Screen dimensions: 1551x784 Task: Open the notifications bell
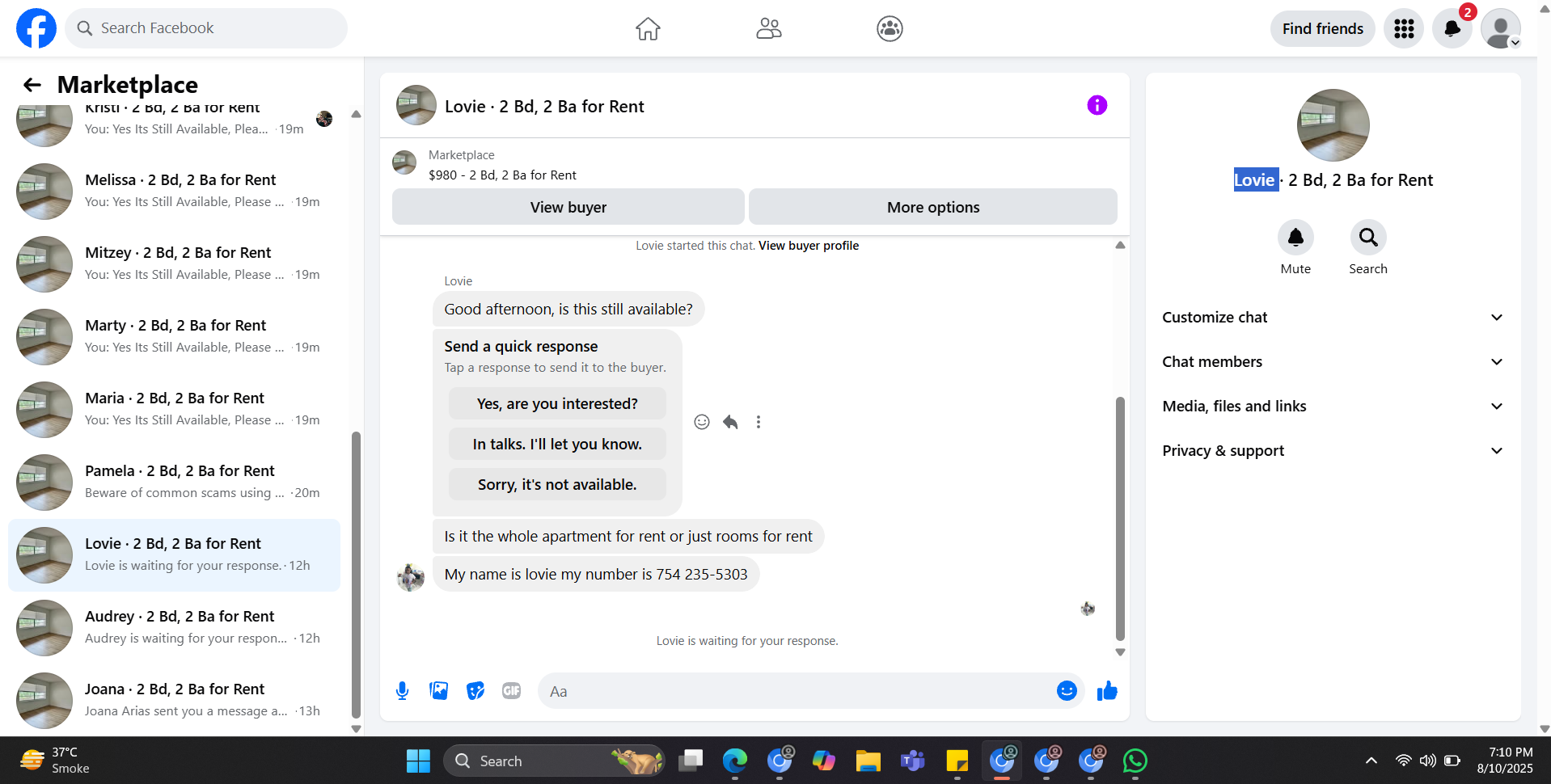click(x=1452, y=29)
